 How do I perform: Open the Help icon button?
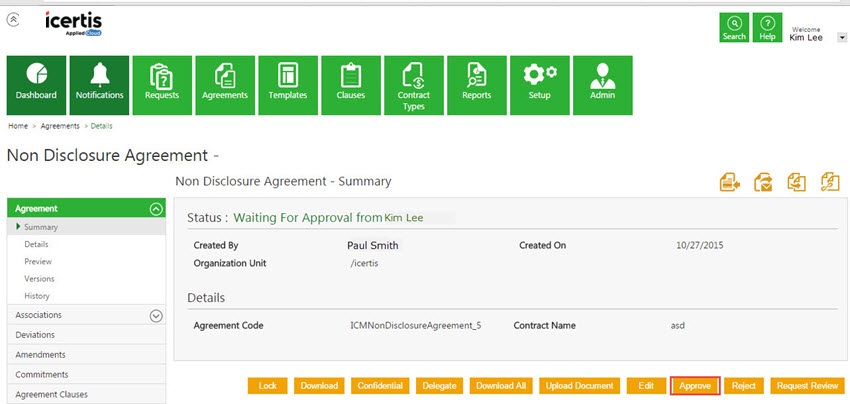(767, 28)
